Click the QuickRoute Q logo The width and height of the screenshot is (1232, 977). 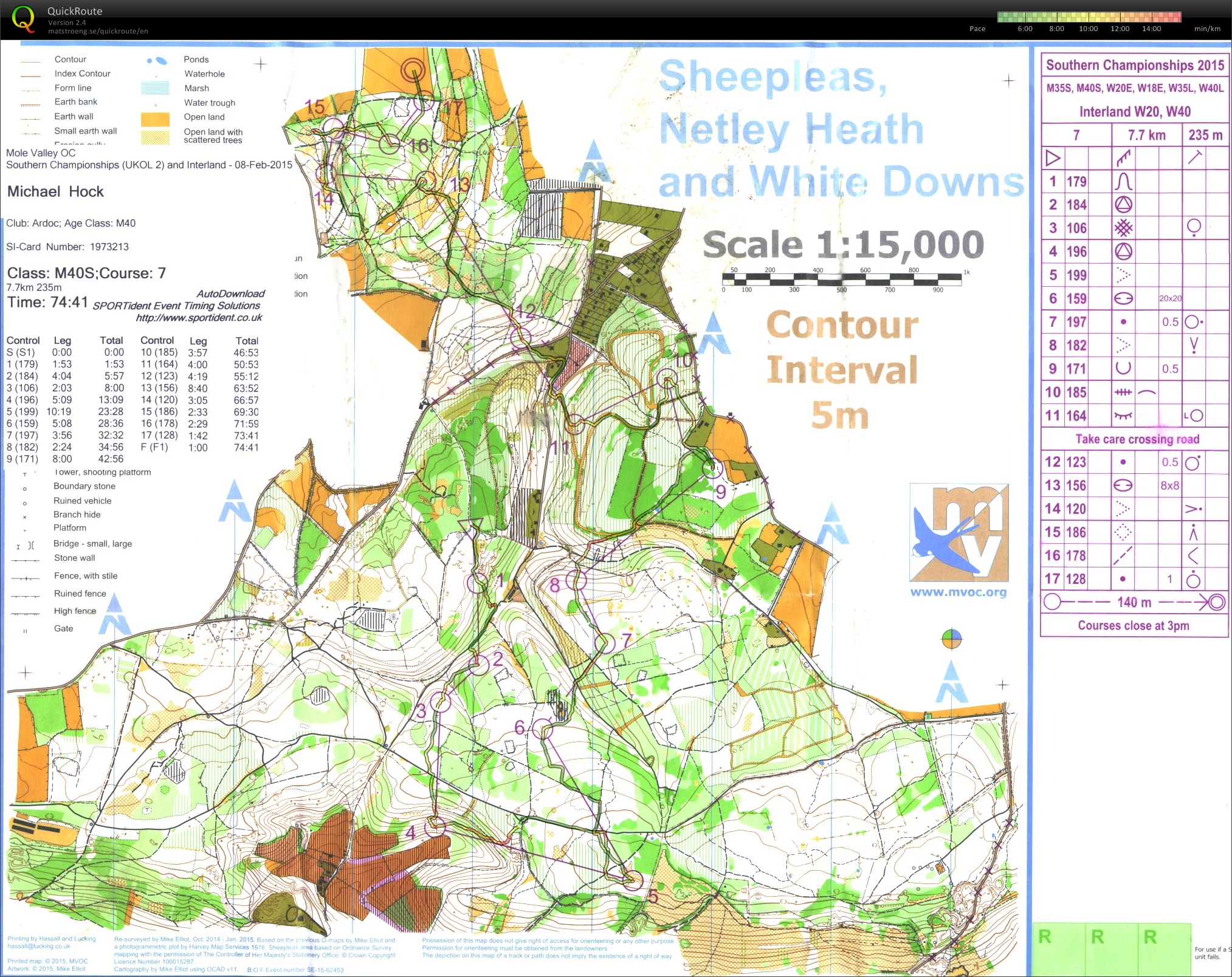click(24, 18)
